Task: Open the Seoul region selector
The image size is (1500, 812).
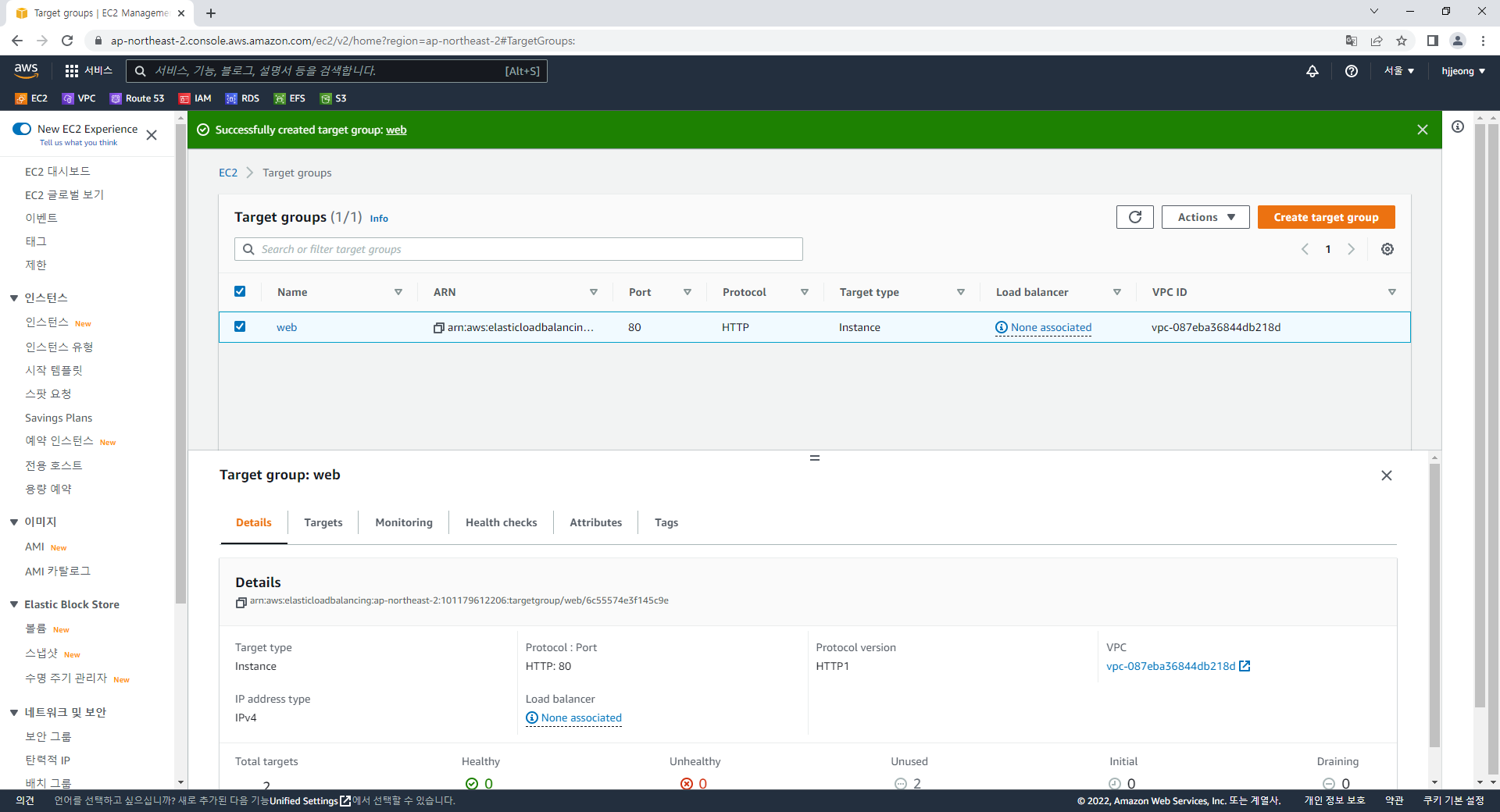Action: click(x=1399, y=71)
